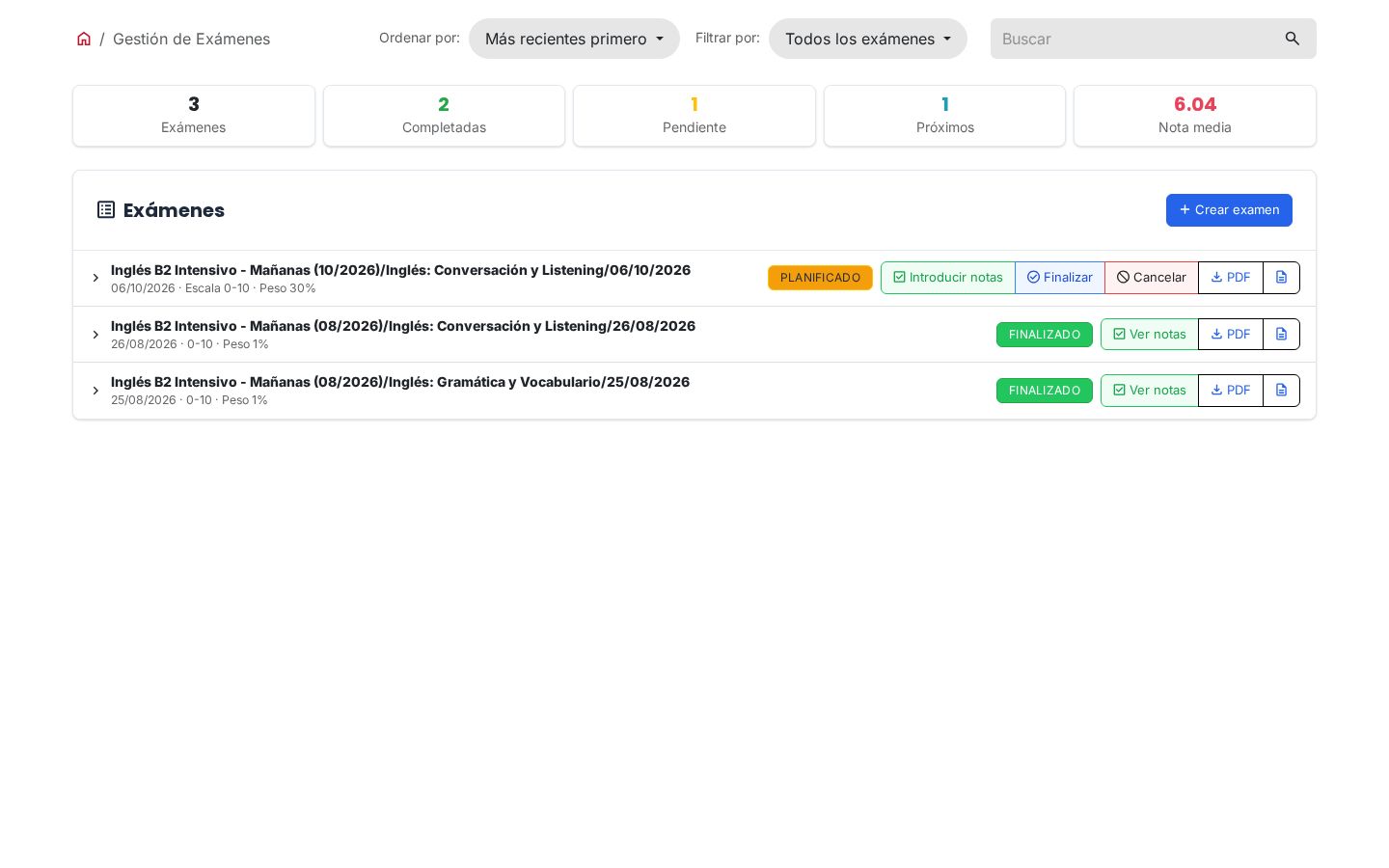This screenshot has height=868, width=1389.
Task: Click the Crear examen button
Action: pos(1229,210)
